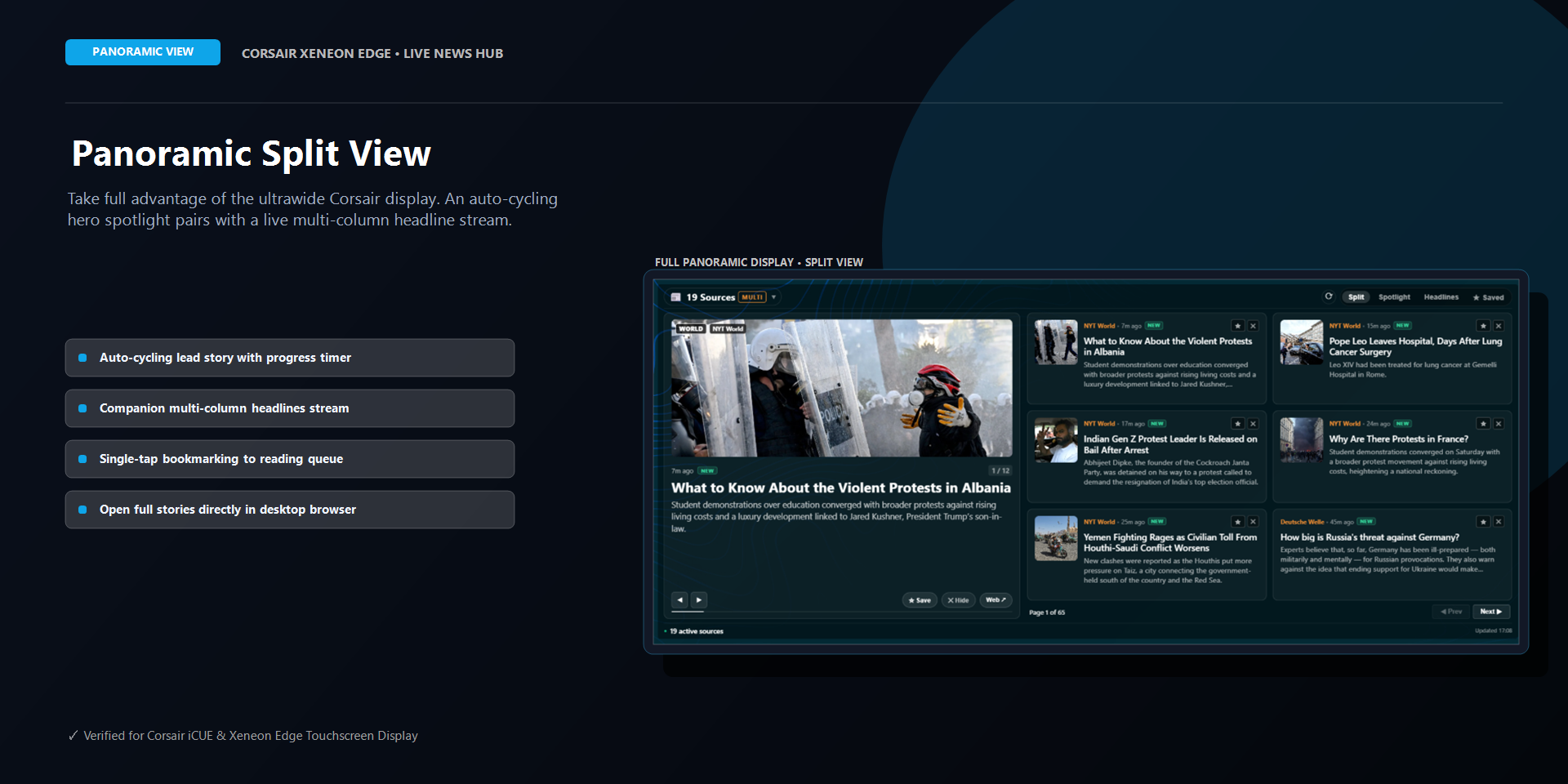Viewport: 1568px width, 784px height.
Task: Open the Pope Leo story thumbnail
Action: tap(1302, 342)
